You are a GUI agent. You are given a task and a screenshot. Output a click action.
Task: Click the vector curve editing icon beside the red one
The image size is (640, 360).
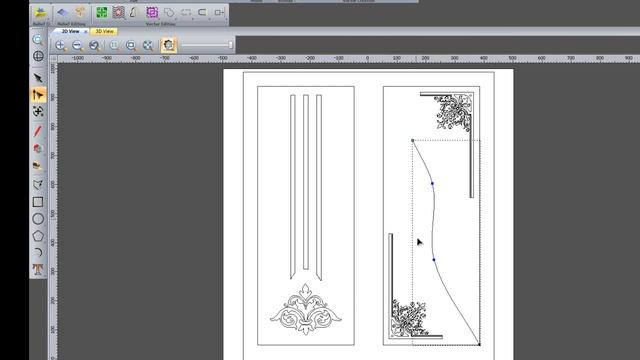click(x=133, y=12)
